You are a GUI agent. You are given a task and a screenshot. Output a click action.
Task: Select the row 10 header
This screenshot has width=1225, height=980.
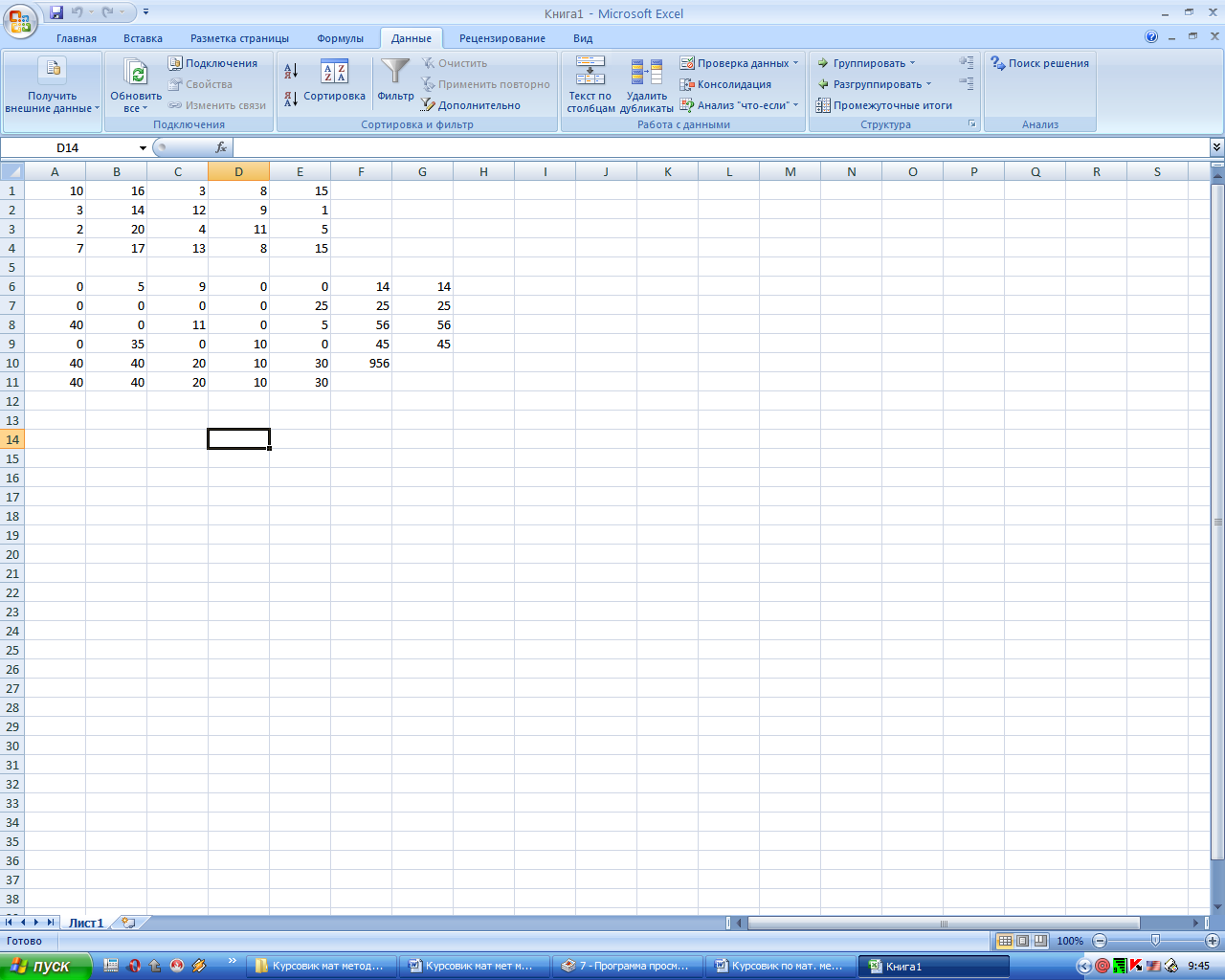point(11,363)
